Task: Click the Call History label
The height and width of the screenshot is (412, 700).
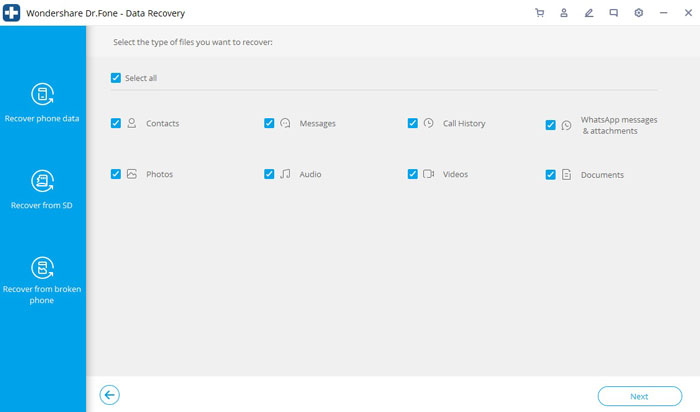Action: pyautogui.click(x=464, y=124)
